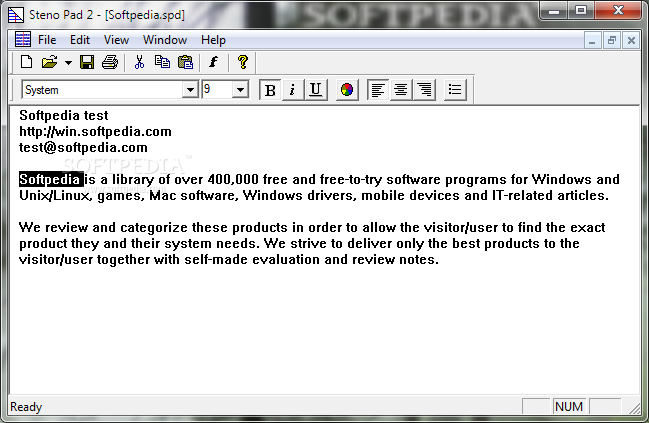The image size is (649, 423).
Task: Open the File menu
Action: (47, 40)
